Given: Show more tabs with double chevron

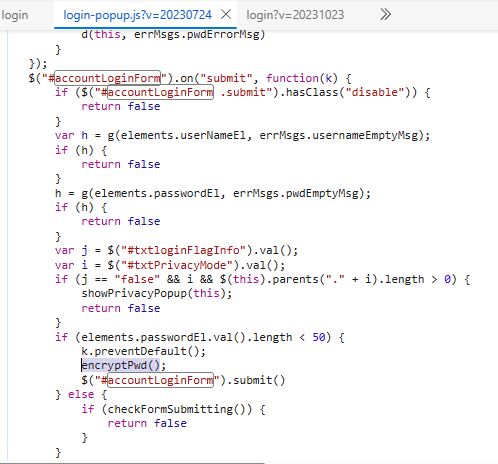Looking at the screenshot, I should click(385, 14).
